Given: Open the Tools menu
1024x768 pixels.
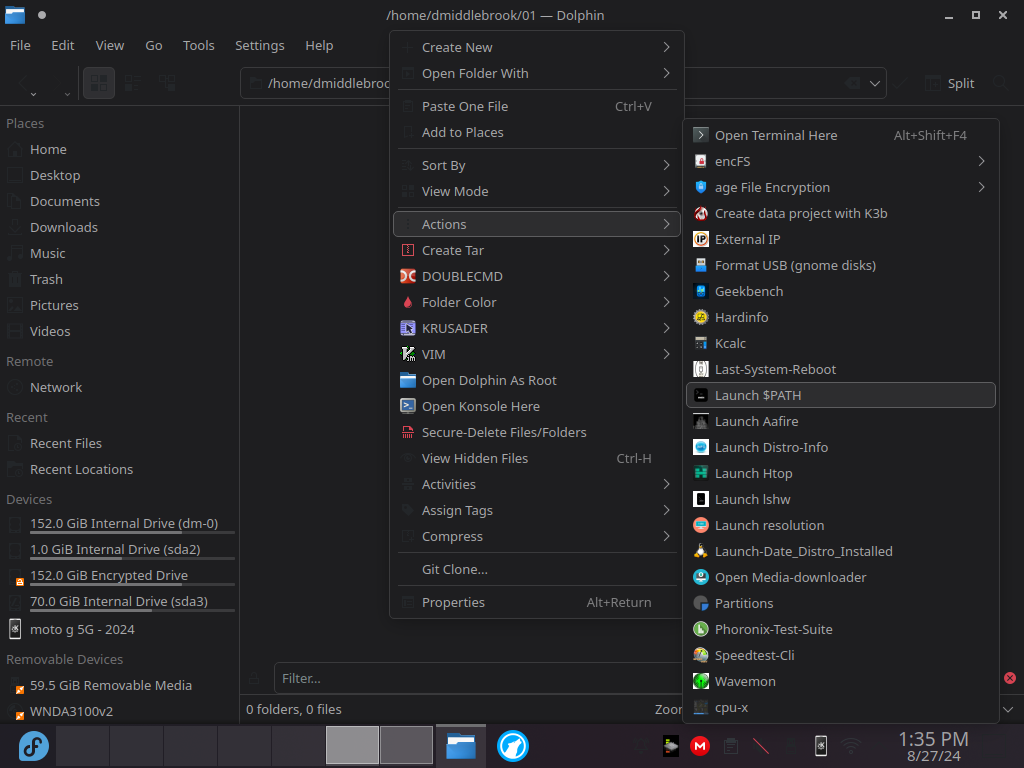Looking at the screenshot, I should (199, 46).
